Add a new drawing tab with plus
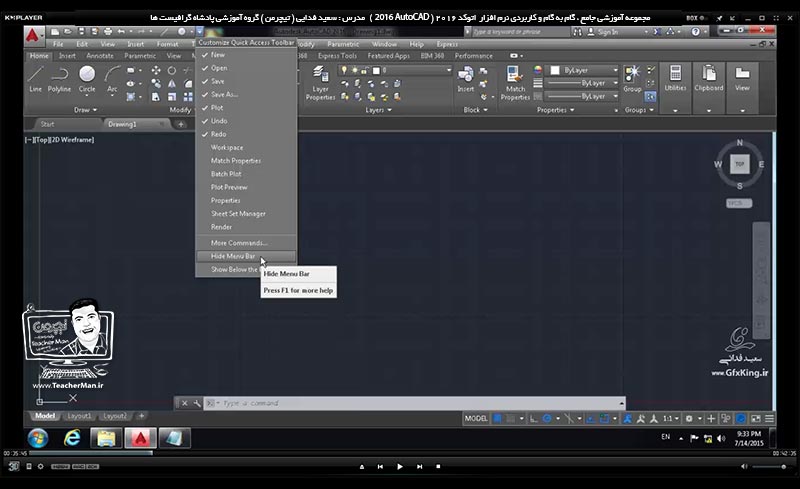800x489 pixels. (x=180, y=124)
